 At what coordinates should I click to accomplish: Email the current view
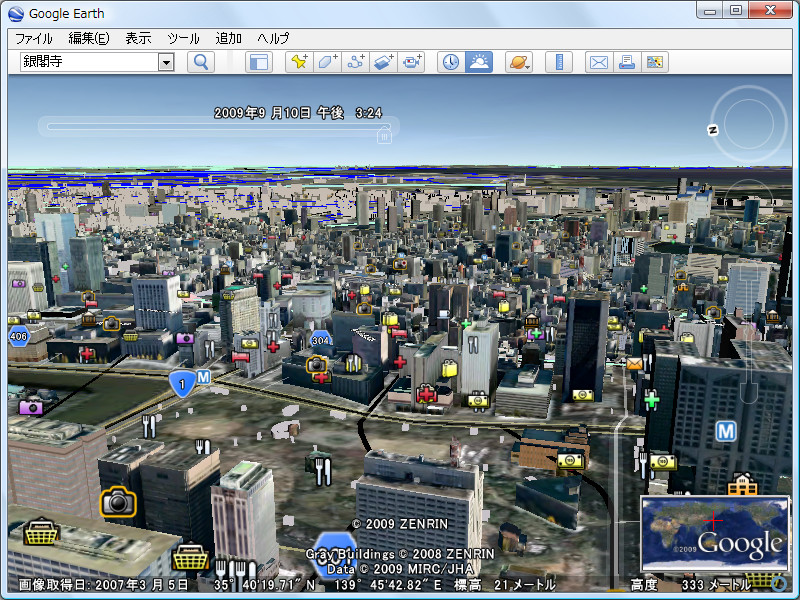click(x=598, y=62)
